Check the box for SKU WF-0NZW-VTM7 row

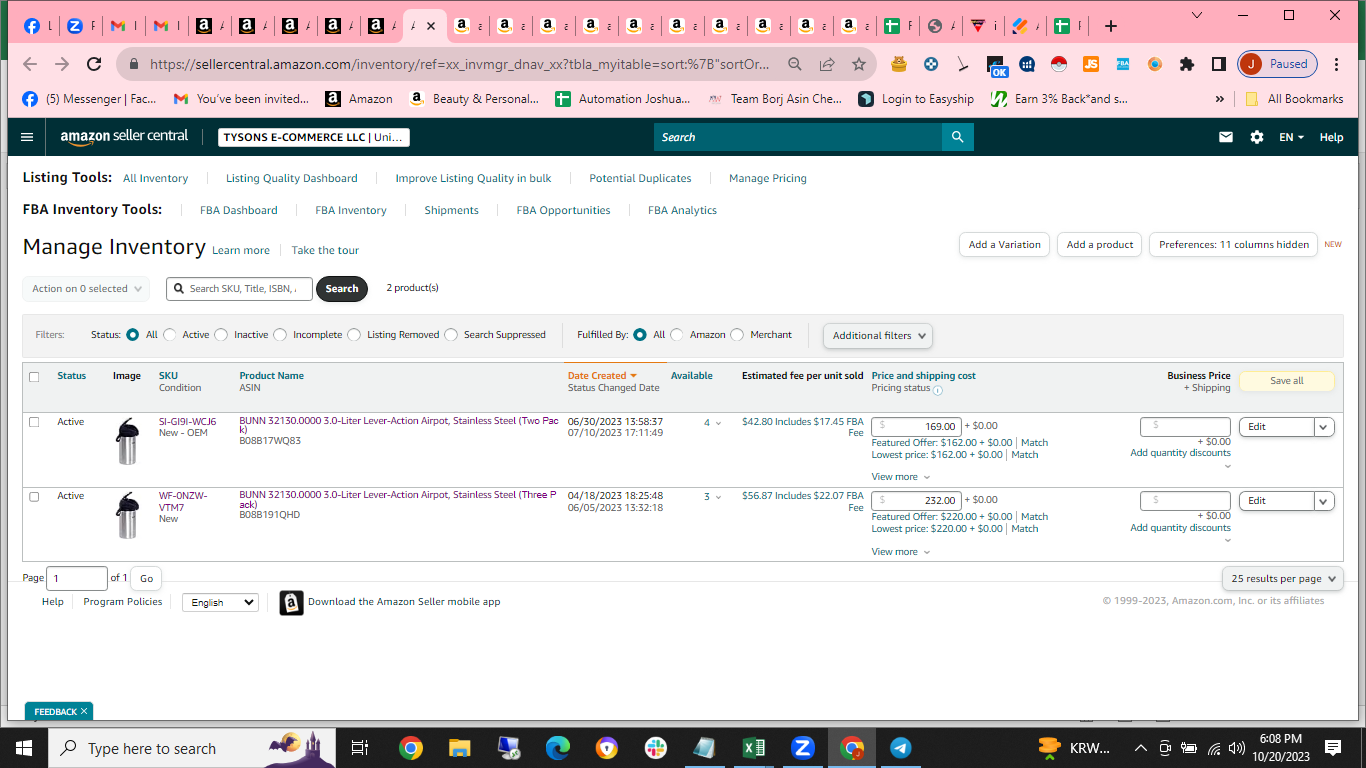34,496
